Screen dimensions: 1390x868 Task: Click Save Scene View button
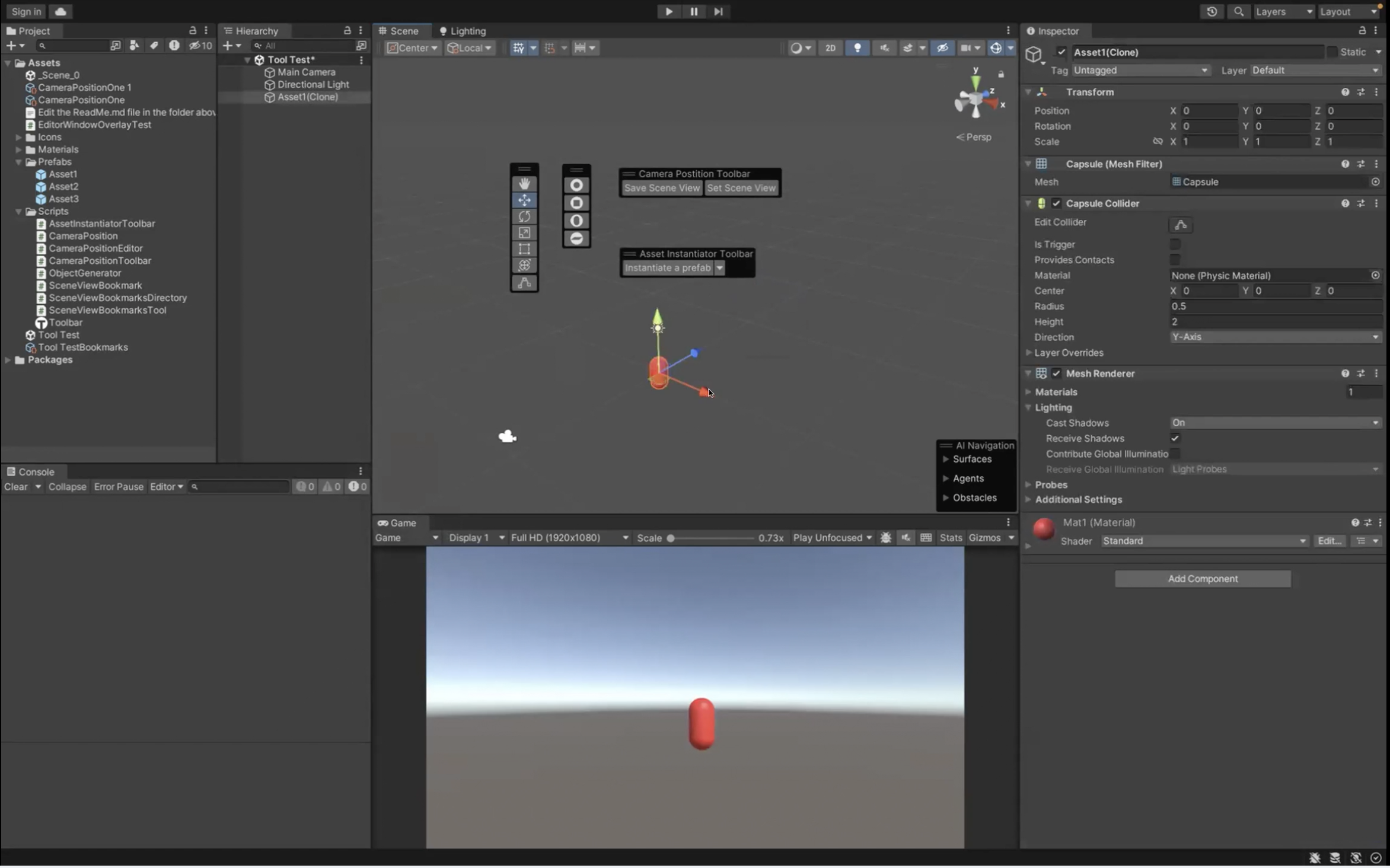pyautogui.click(x=661, y=188)
